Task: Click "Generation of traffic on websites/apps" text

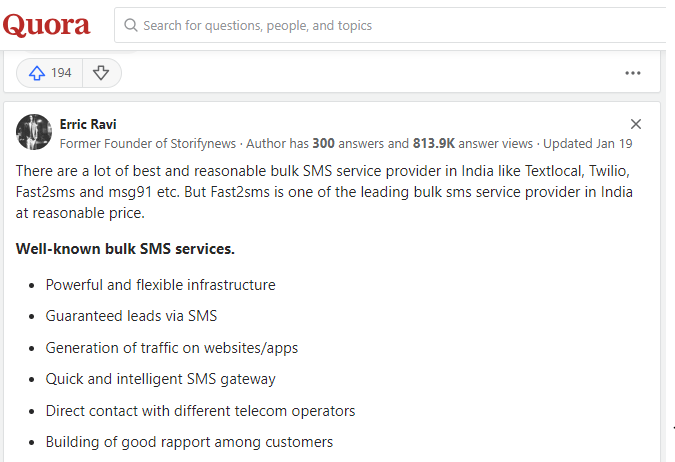Action: point(172,348)
